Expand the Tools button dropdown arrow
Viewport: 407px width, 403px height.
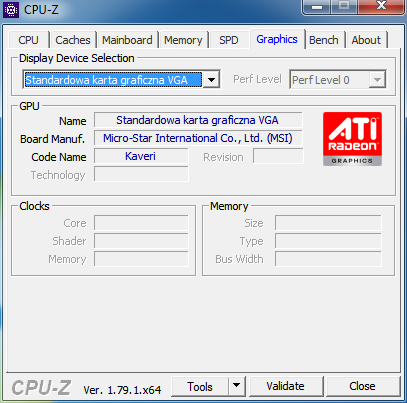click(x=237, y=386)
